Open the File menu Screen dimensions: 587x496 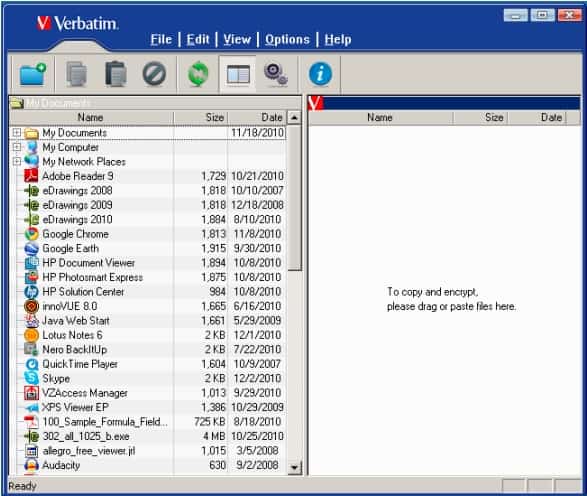pyautogui.click(x=161, y=39)
